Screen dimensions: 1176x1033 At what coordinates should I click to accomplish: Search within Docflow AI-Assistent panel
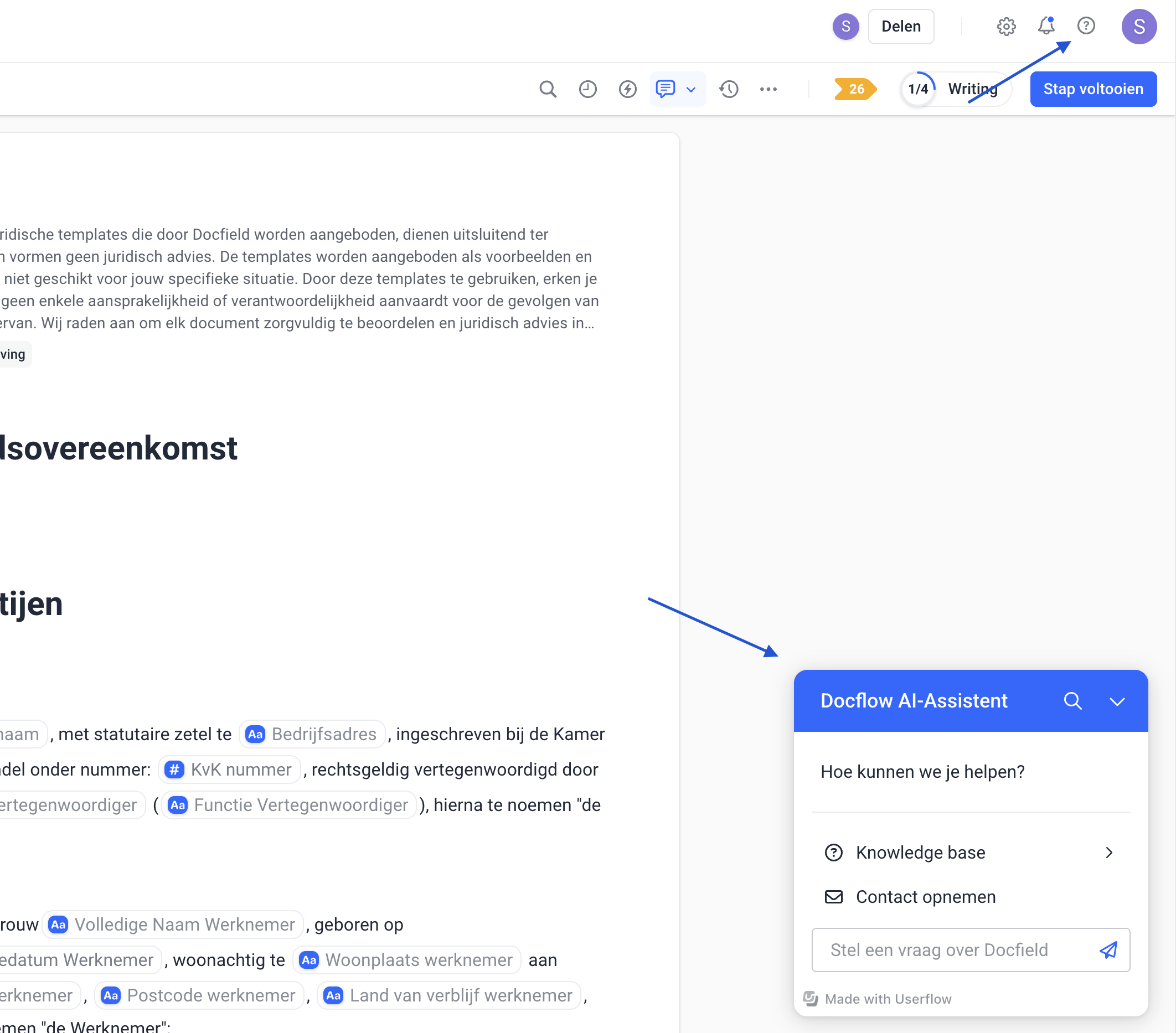(x=1072, y=700)
